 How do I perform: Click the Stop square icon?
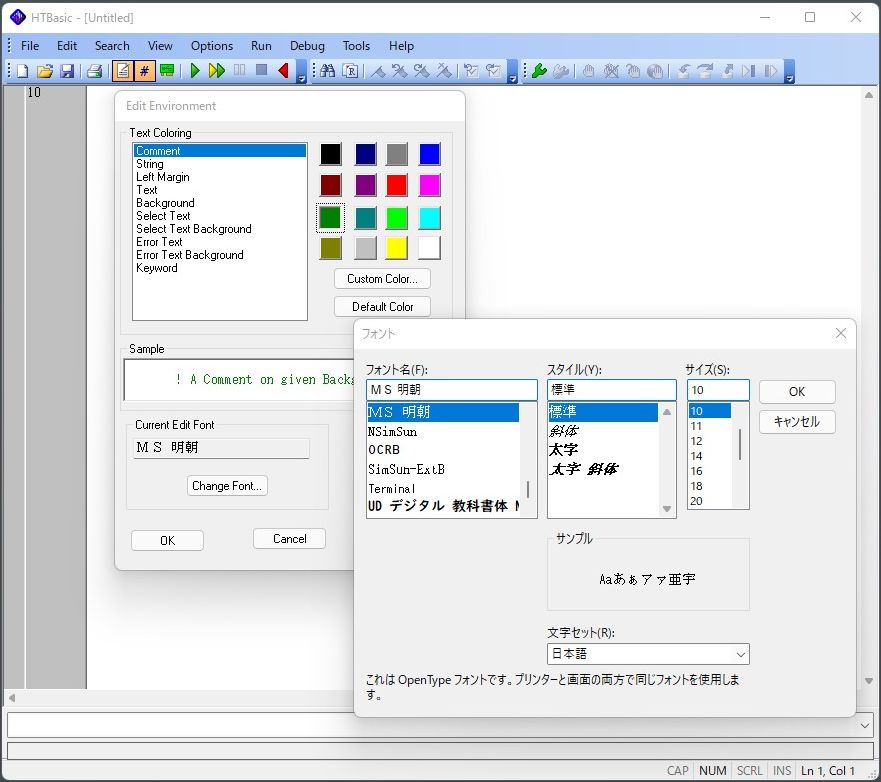261,70
